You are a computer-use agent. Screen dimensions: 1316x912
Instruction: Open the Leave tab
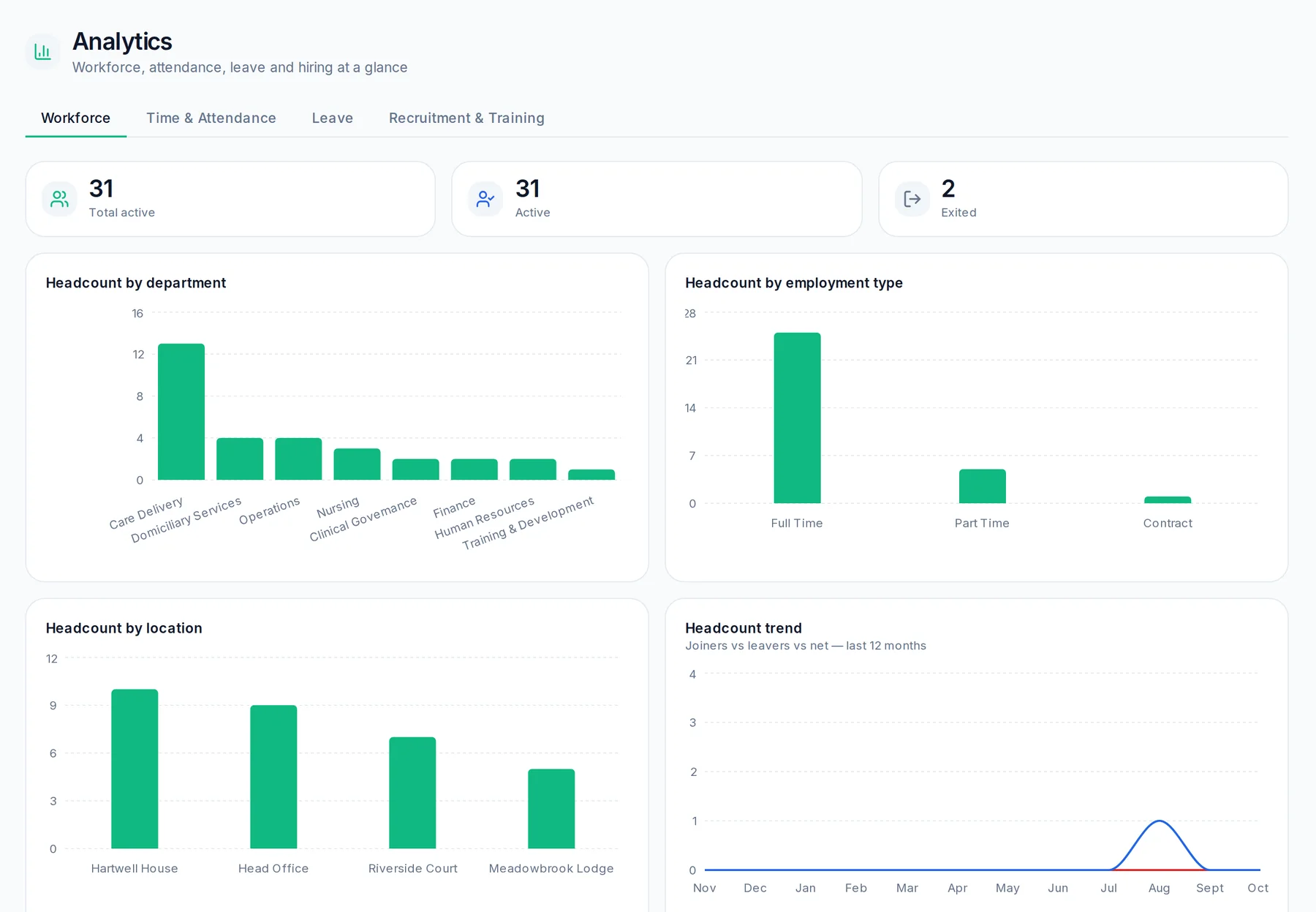(333, 118)
